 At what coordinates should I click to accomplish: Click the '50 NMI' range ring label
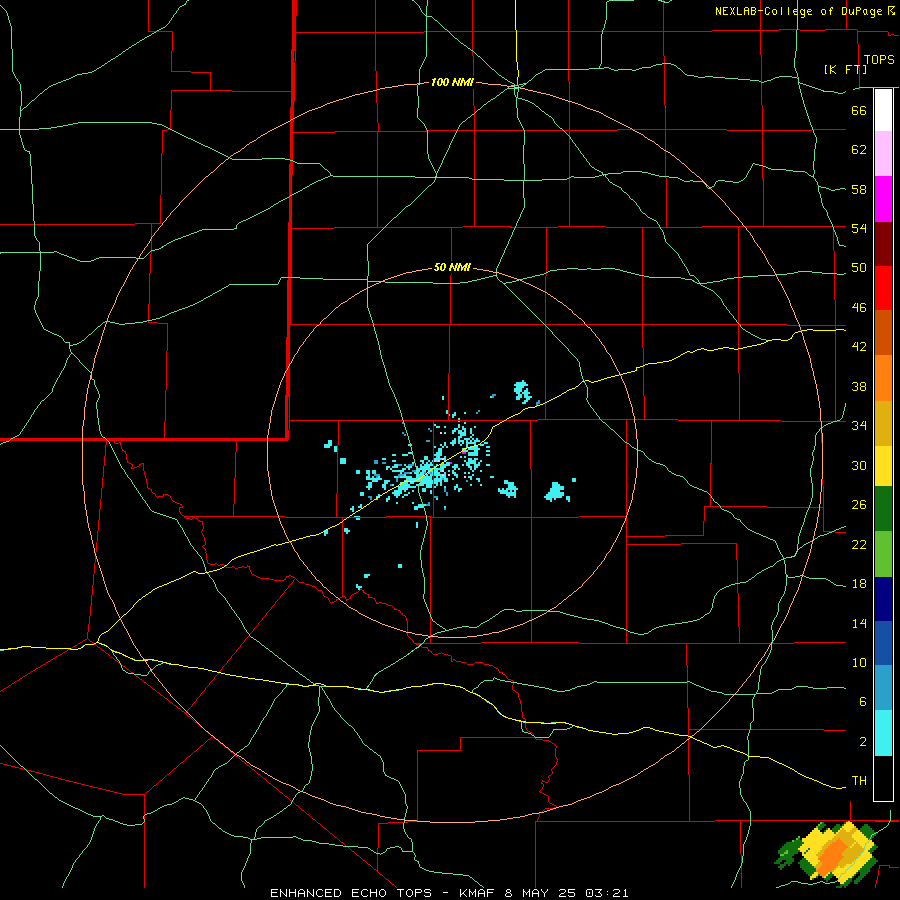point(452,267)
